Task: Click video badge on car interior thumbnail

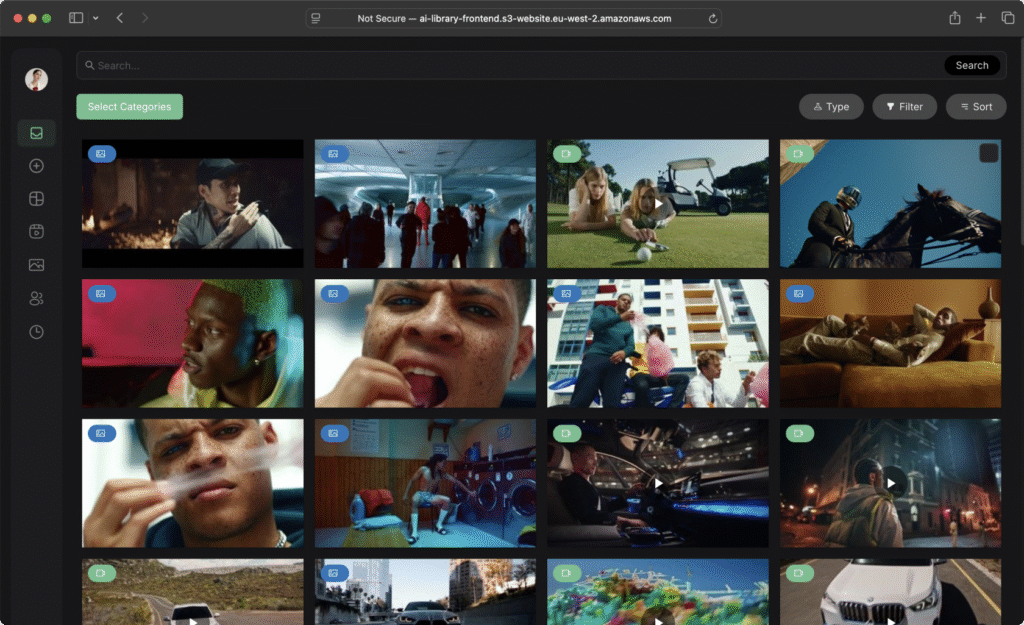Action: [x=566, y=433]
